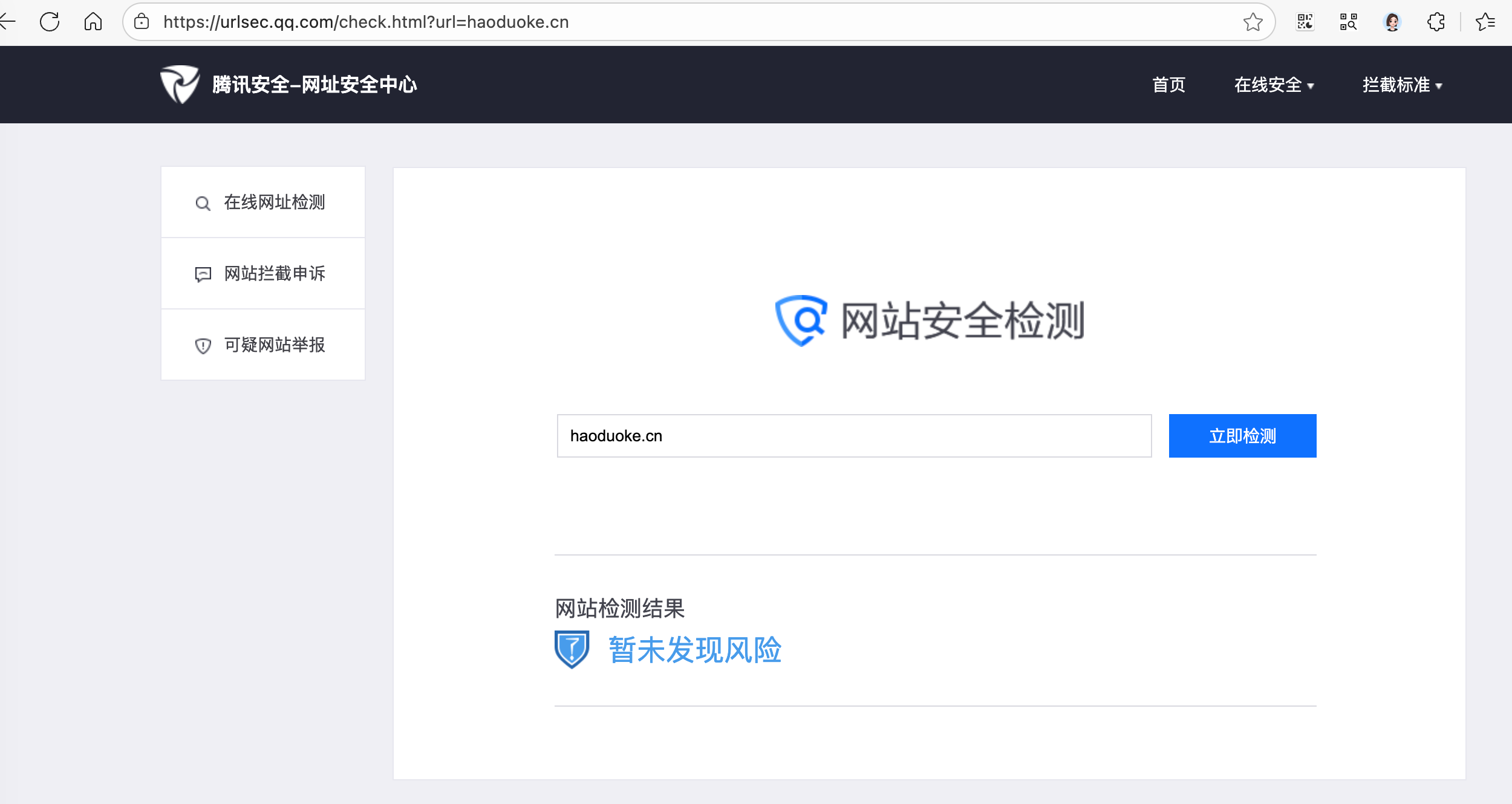The image size is (1512, 804).
Task: Click the QR scan search icon
Action: click(x=1348, y=22)
